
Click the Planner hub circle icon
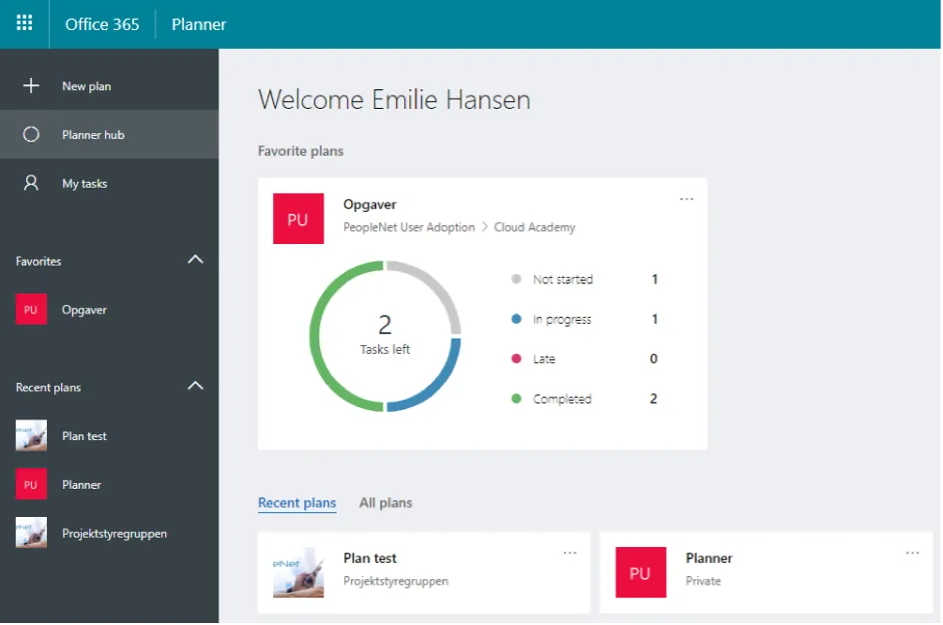(31, 134)
